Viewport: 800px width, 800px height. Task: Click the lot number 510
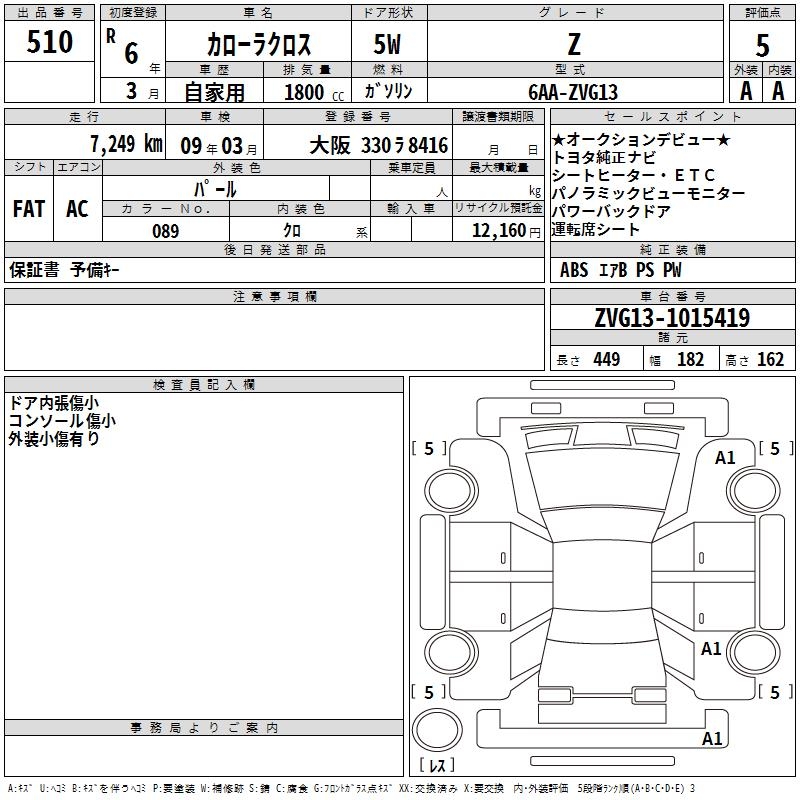pyautogui.click(x=50, y=42)
